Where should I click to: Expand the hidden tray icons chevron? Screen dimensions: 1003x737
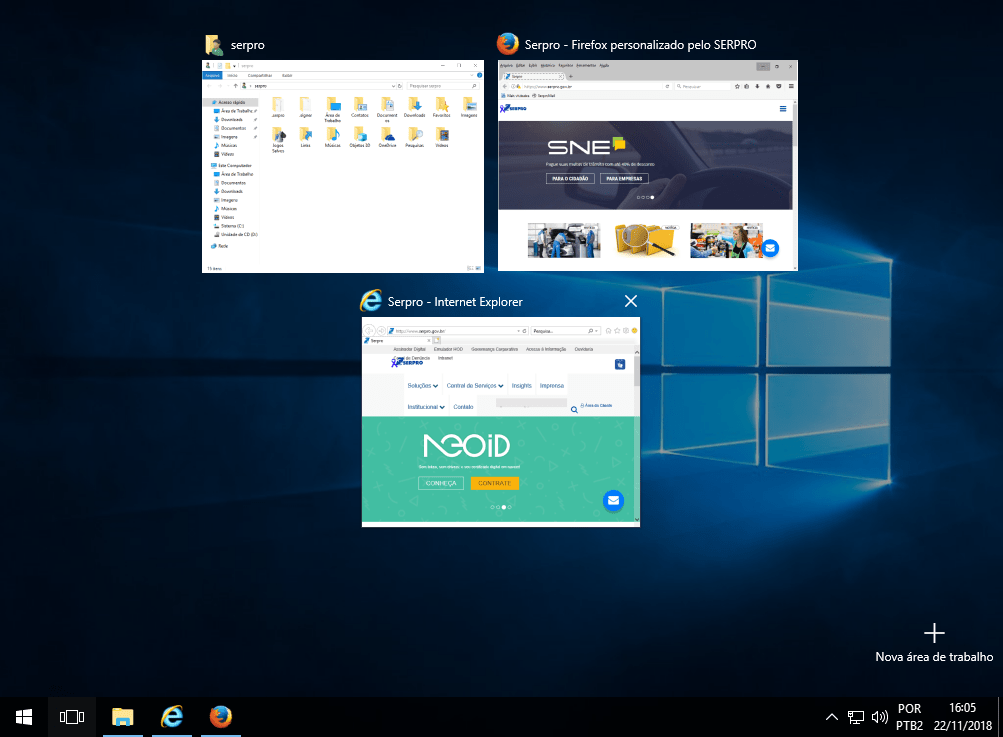pos(831,717)
